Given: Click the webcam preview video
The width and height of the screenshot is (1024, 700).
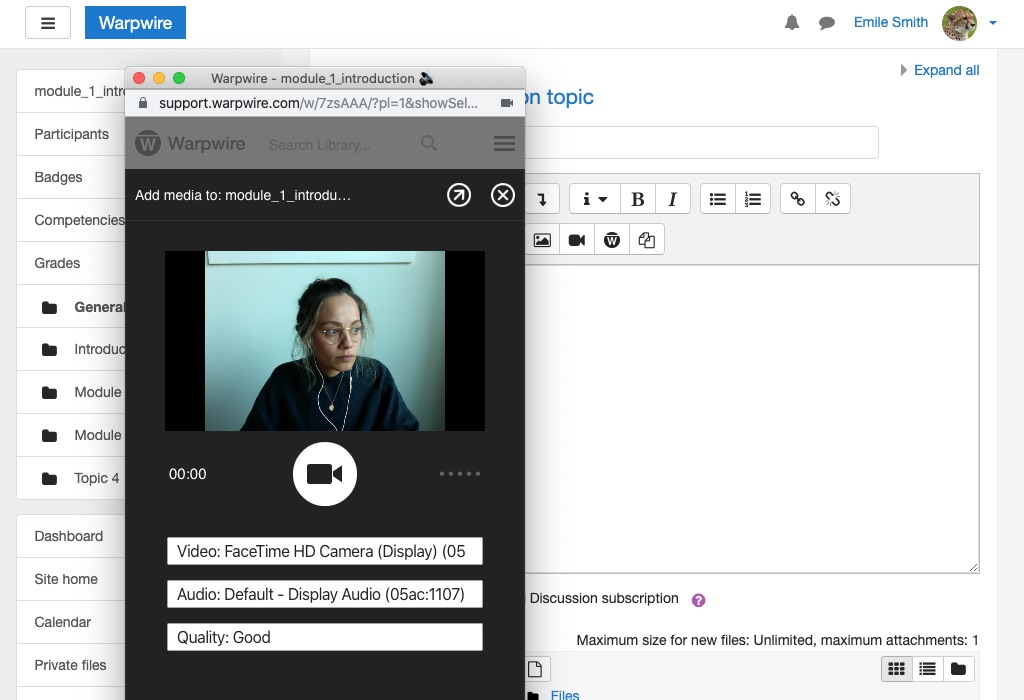Looking at the screenshot, I should click(x=325, y=341).
